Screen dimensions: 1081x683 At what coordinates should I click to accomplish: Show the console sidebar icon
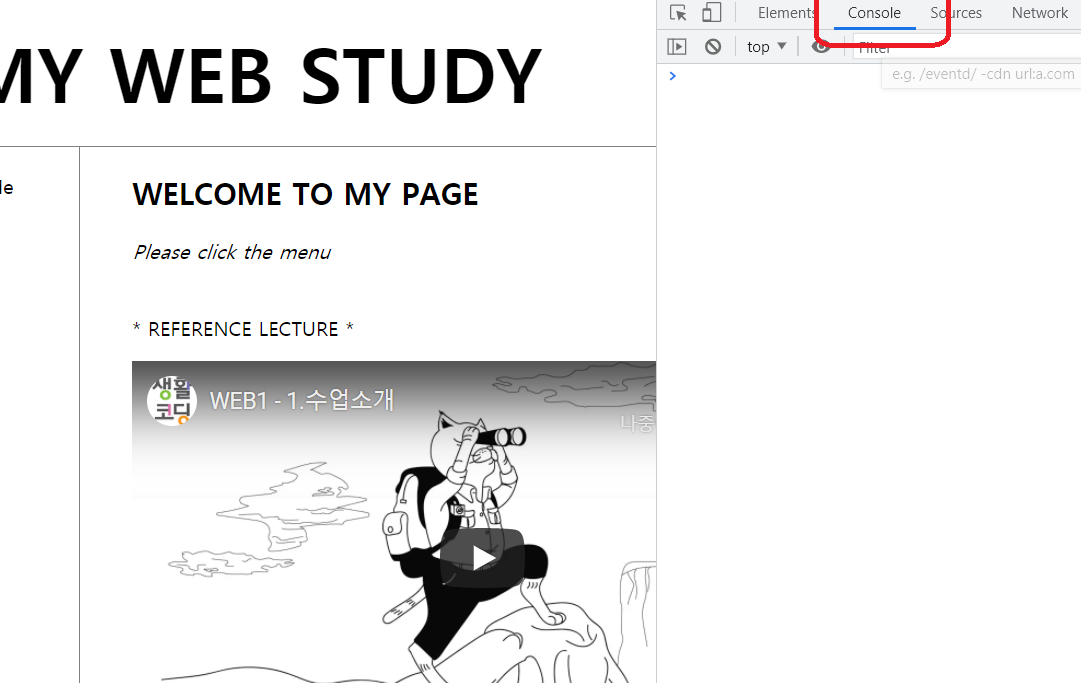pyautogui.click(x=677, y=47)
